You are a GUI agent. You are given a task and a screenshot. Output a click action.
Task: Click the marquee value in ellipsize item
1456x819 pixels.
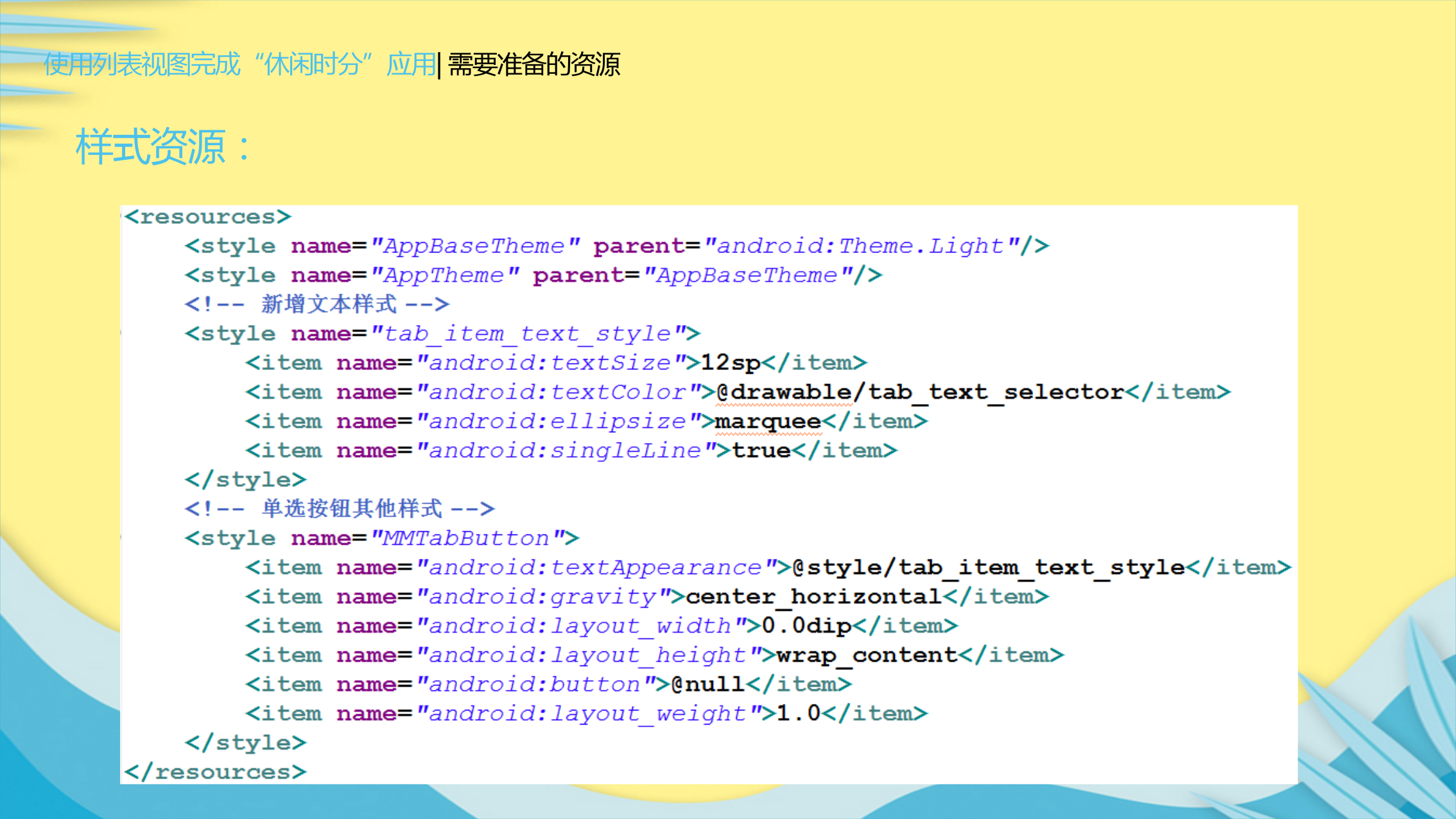click(x=768, y=422)
